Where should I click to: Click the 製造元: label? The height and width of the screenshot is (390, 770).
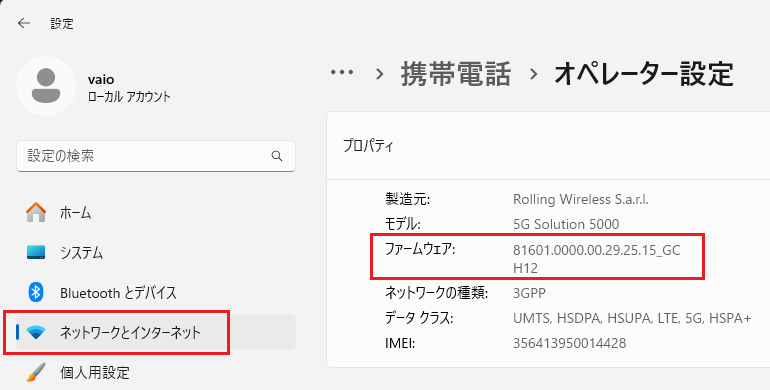click(x=408, y=199)
